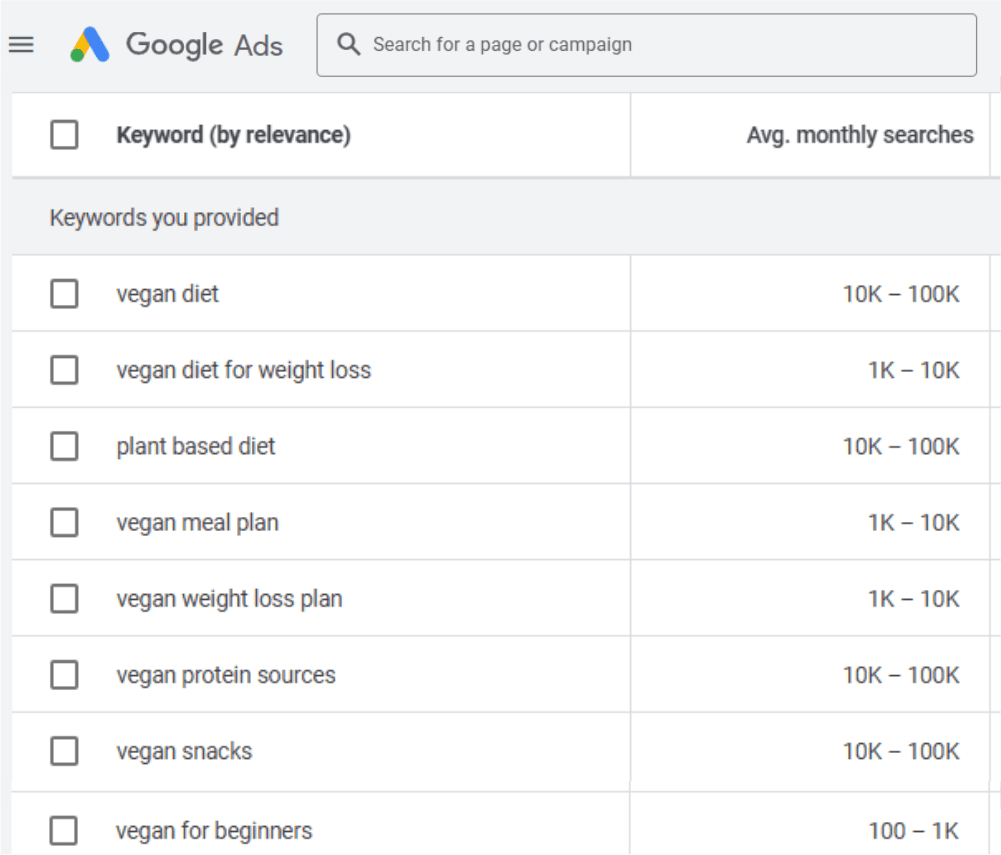
Task: Toggle the select-all keywords checkbox
Action: pyautogui.click(x=64, y=135)
